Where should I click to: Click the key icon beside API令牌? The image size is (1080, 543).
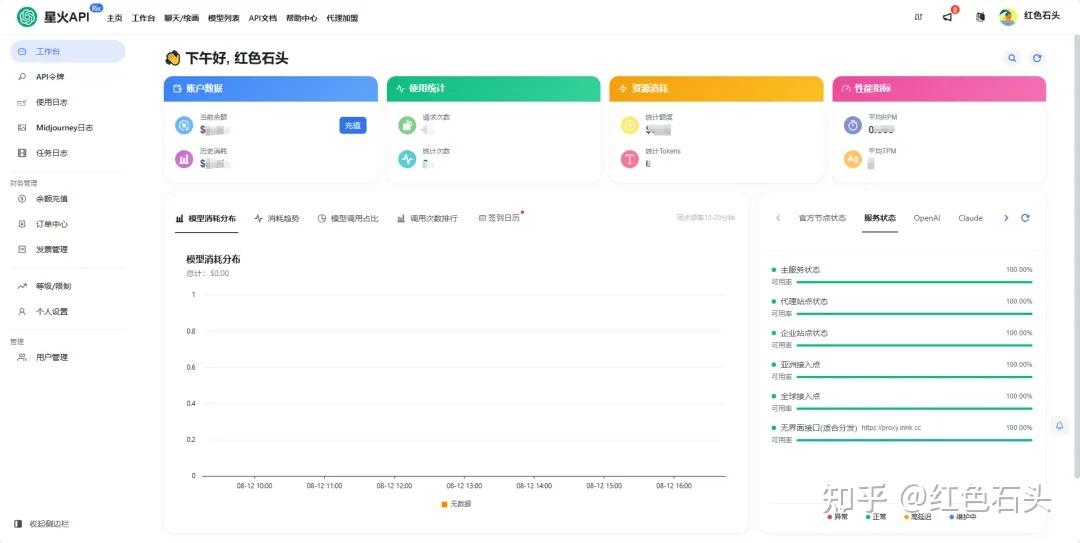point(22,76)
